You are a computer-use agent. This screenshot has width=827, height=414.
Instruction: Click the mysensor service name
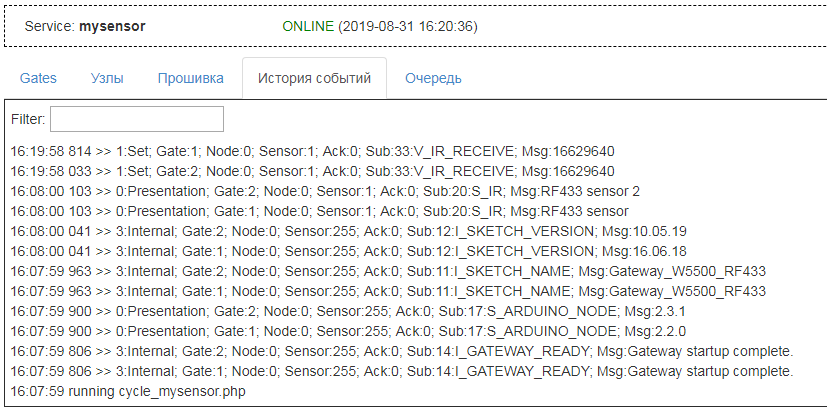coord(112,26)
